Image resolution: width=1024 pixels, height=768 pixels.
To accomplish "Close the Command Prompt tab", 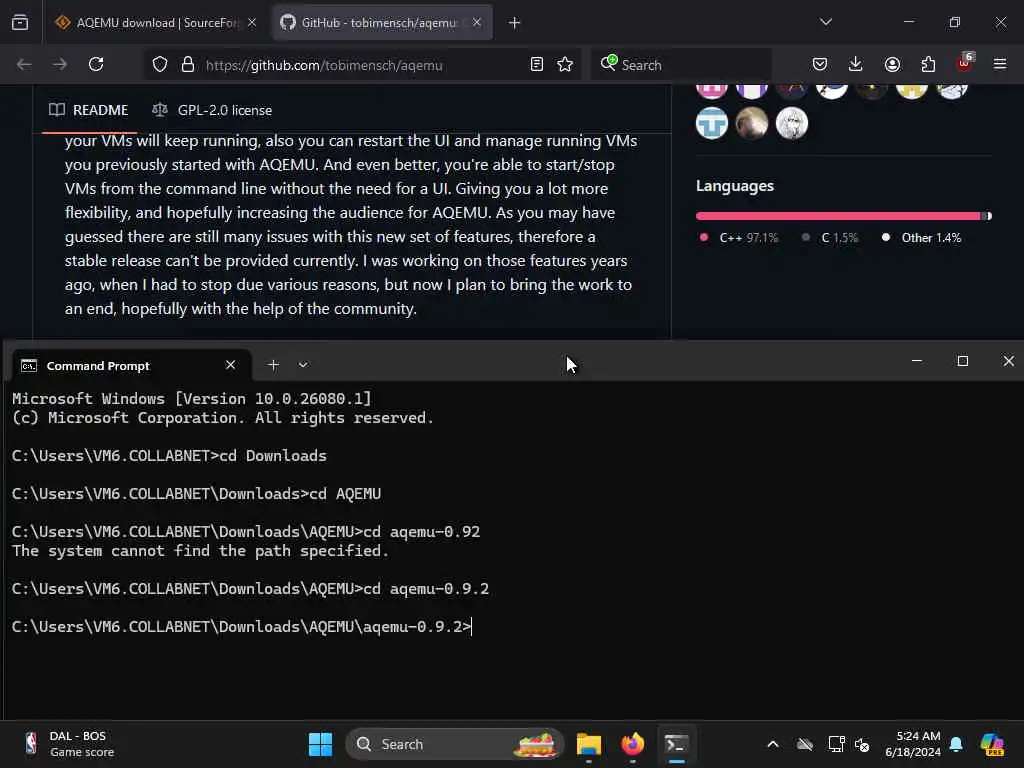I will tap(231, 365).
